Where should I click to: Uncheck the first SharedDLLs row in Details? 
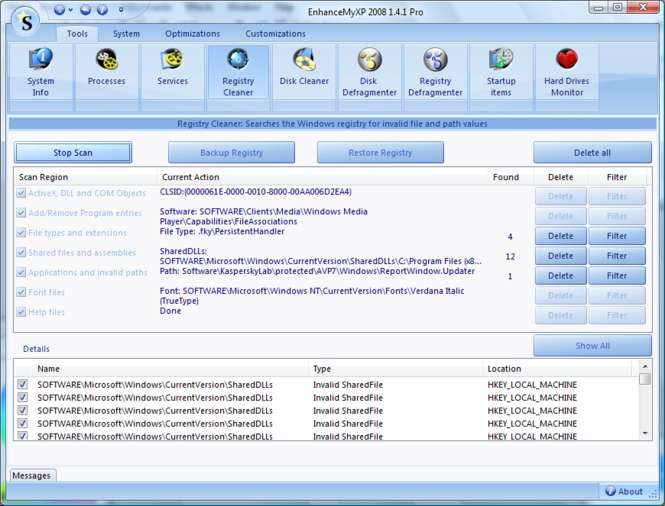[22, 384]
